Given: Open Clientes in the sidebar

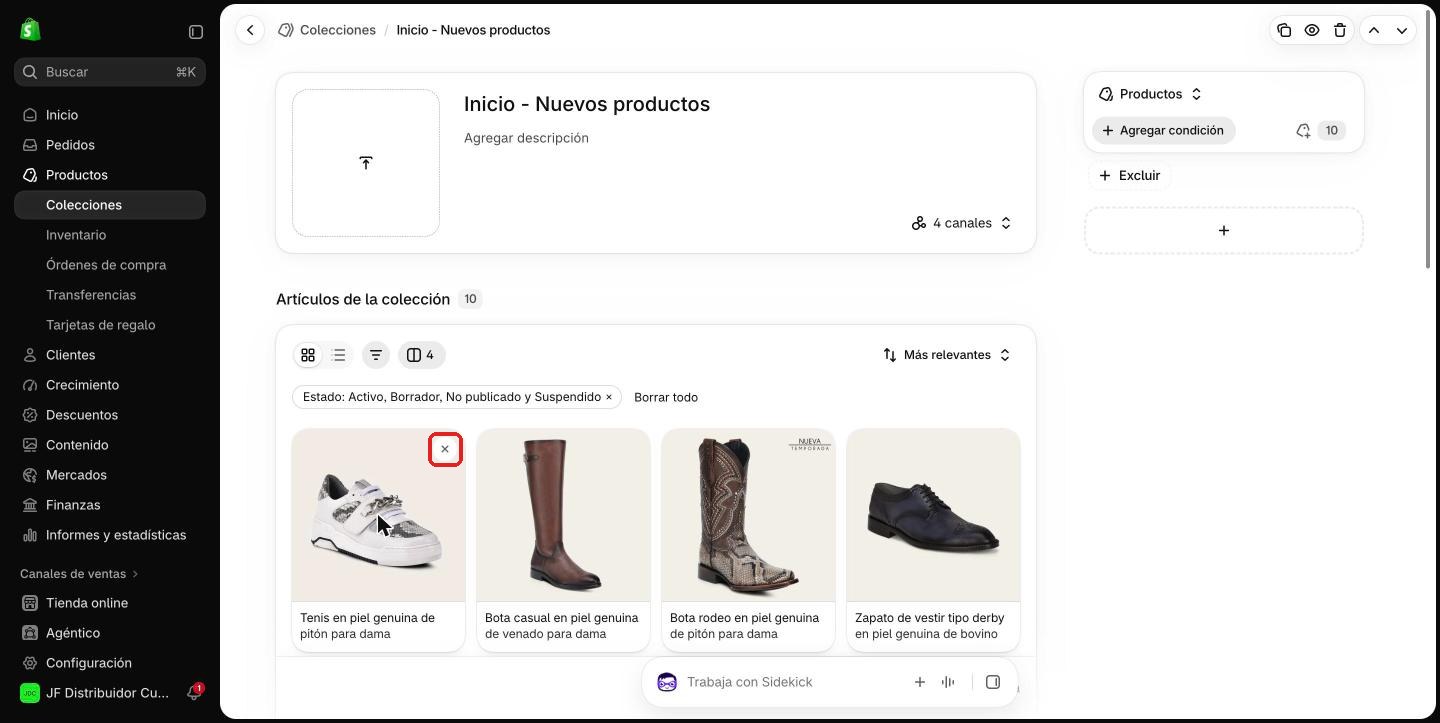Looking at the screenshot, I should point(110,355).
